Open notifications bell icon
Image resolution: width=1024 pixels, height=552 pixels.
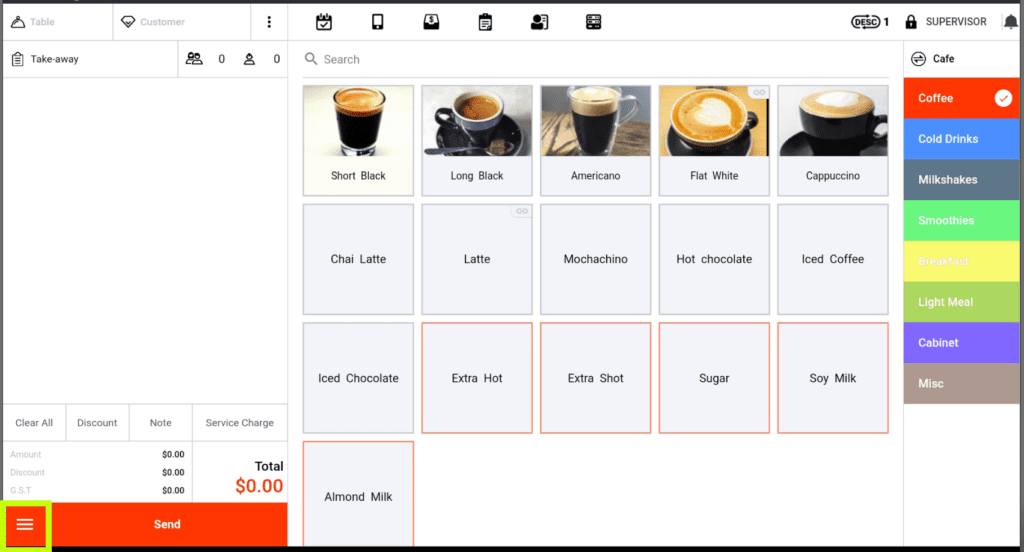tap(1010, 22)
